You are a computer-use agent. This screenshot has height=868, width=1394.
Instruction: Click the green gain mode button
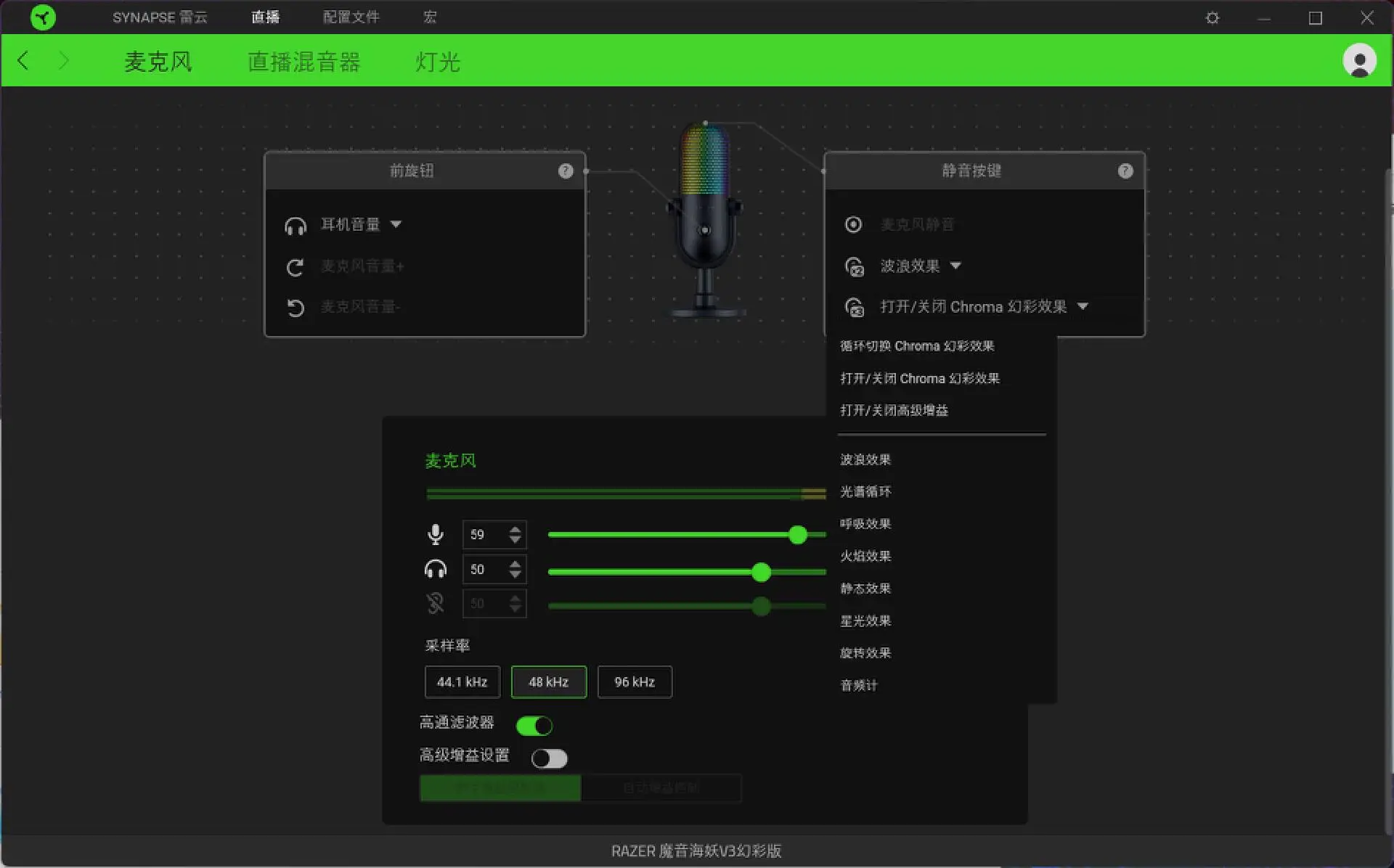click(500, 788)
